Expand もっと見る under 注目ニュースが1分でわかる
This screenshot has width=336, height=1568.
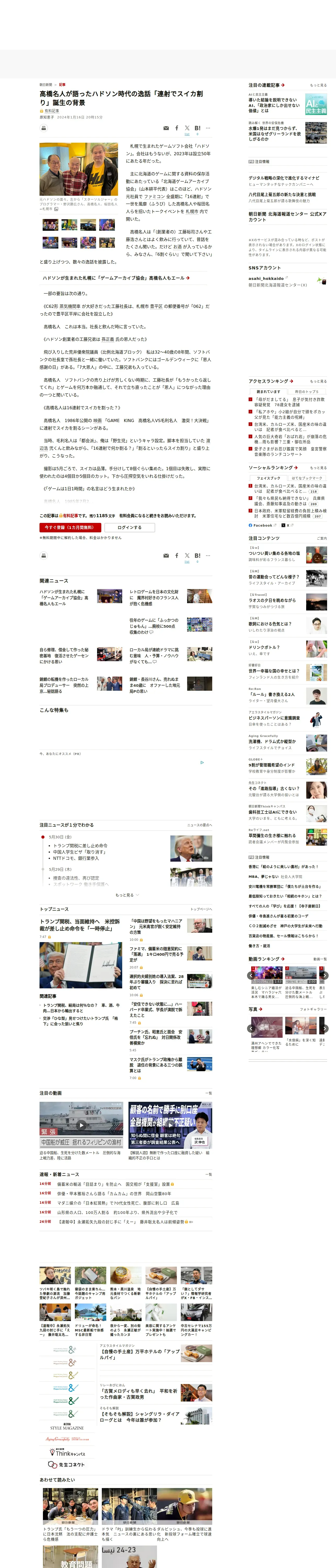coord(127,895)
